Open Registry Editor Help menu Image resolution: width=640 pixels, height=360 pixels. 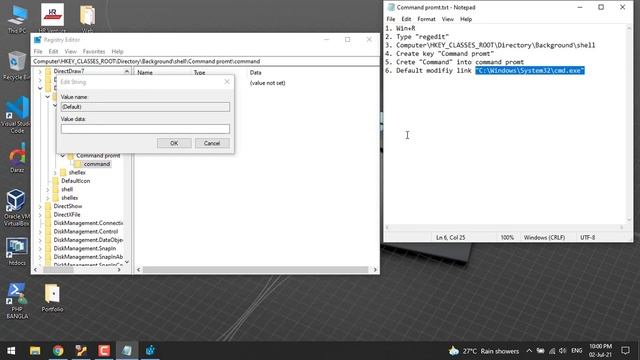(117, 51)
